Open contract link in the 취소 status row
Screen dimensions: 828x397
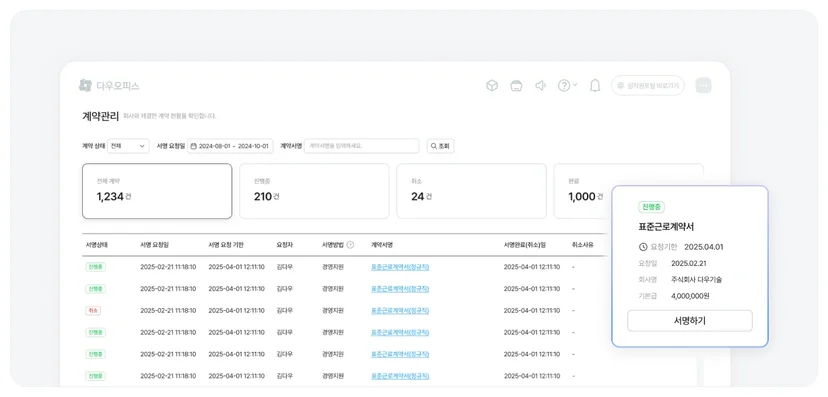coord(400,310)
